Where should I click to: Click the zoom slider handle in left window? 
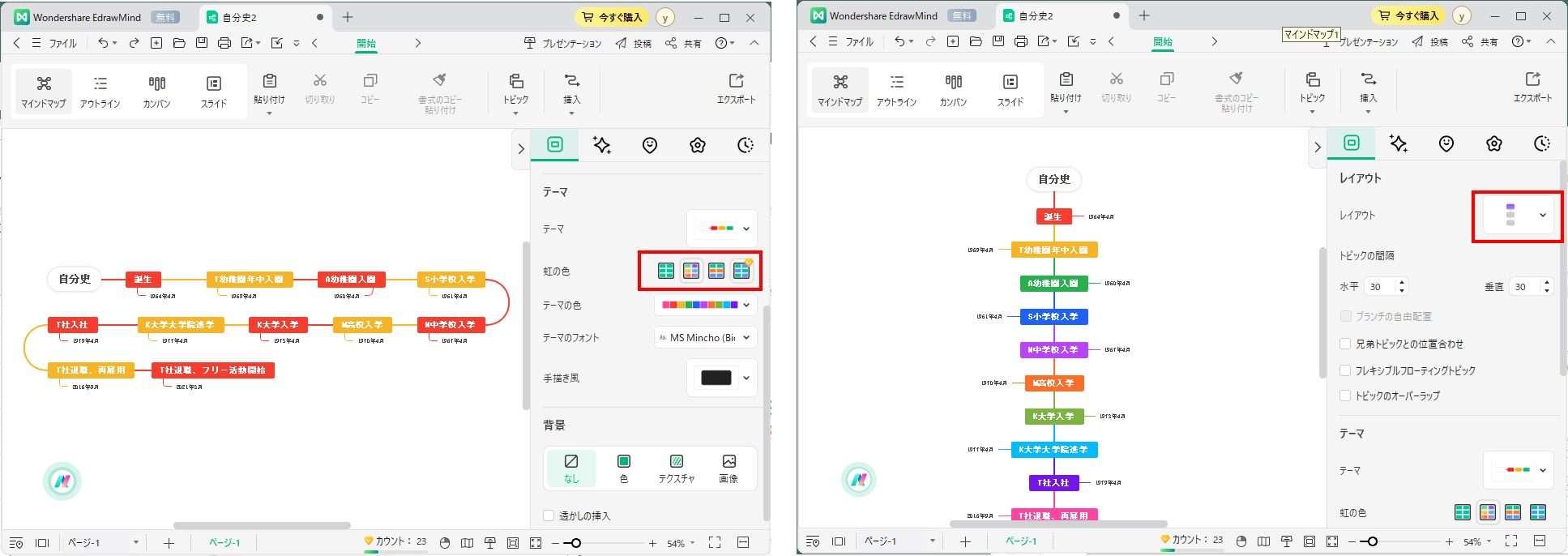[x=575, y=543]
